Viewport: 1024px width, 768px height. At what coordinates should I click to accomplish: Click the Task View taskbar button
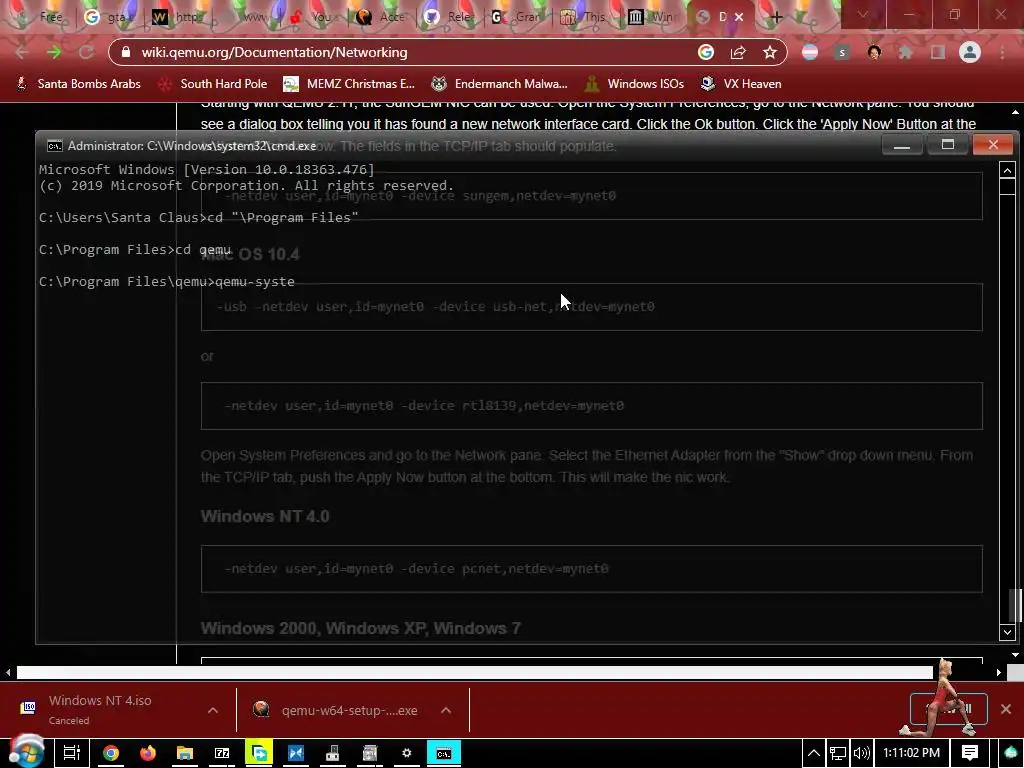coord(72,753)
